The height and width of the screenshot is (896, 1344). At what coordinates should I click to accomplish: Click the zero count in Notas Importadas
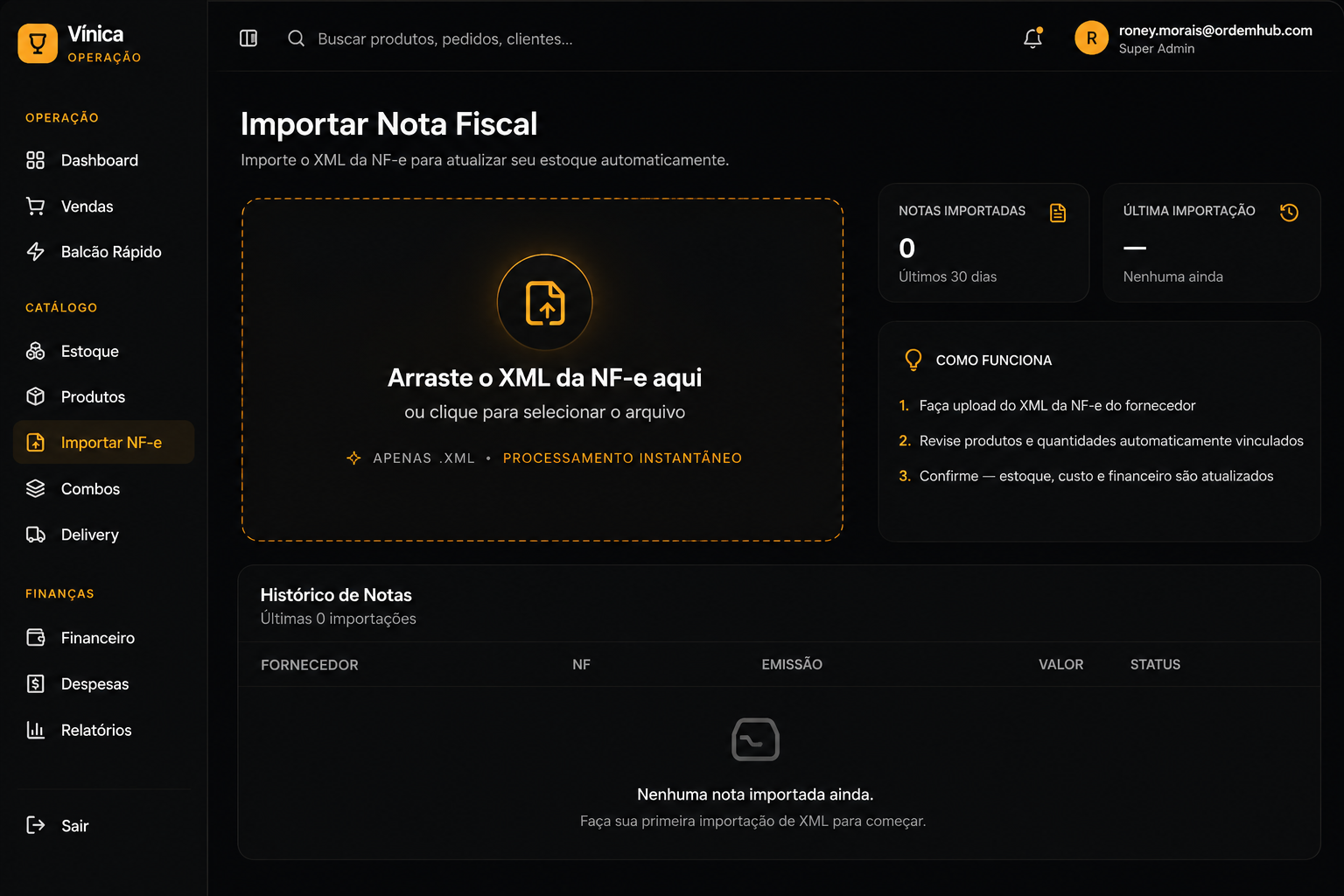[906, 248]
